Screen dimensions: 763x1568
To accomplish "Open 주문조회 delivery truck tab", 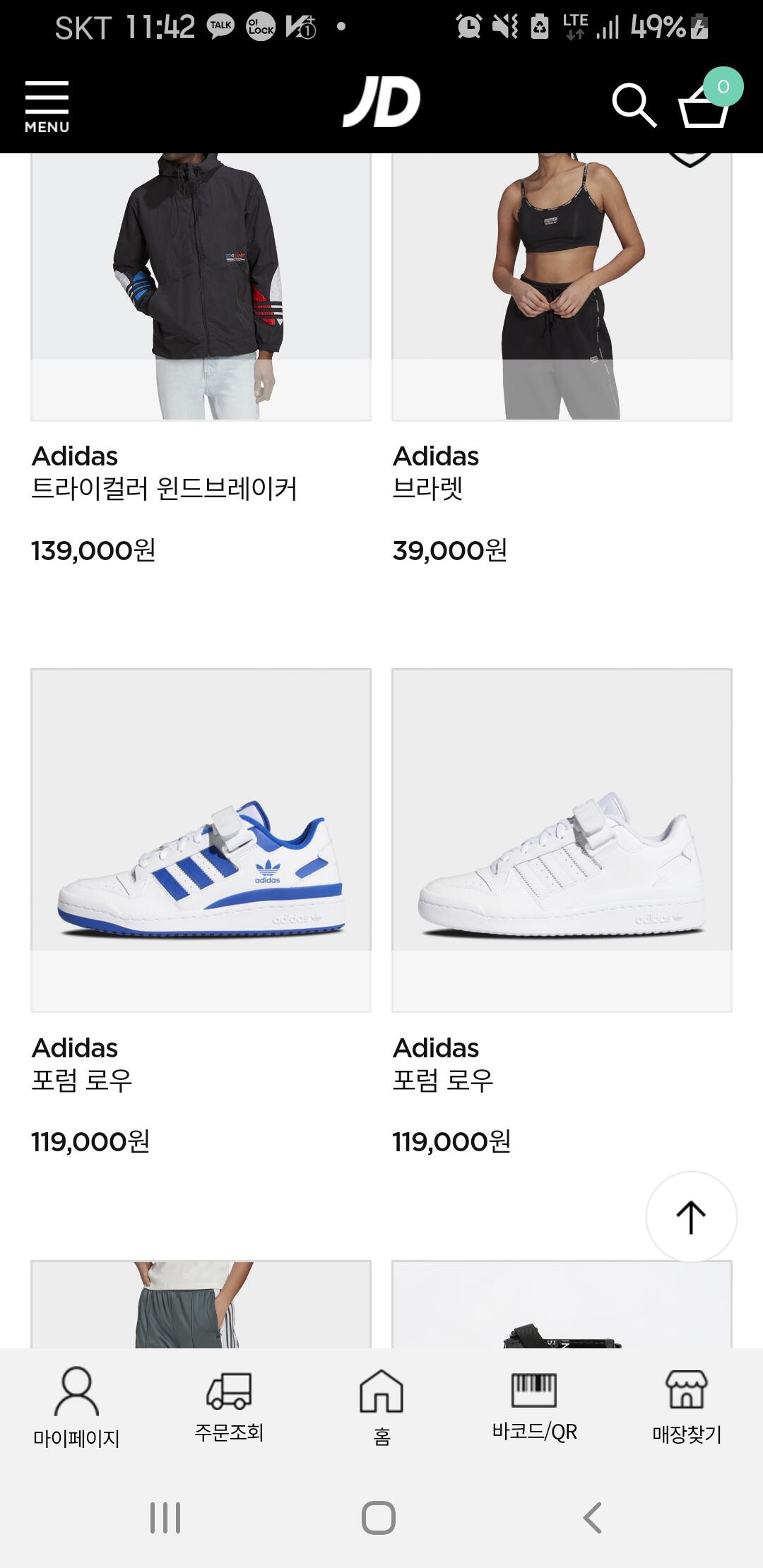I will click(x=229, y=1406).
